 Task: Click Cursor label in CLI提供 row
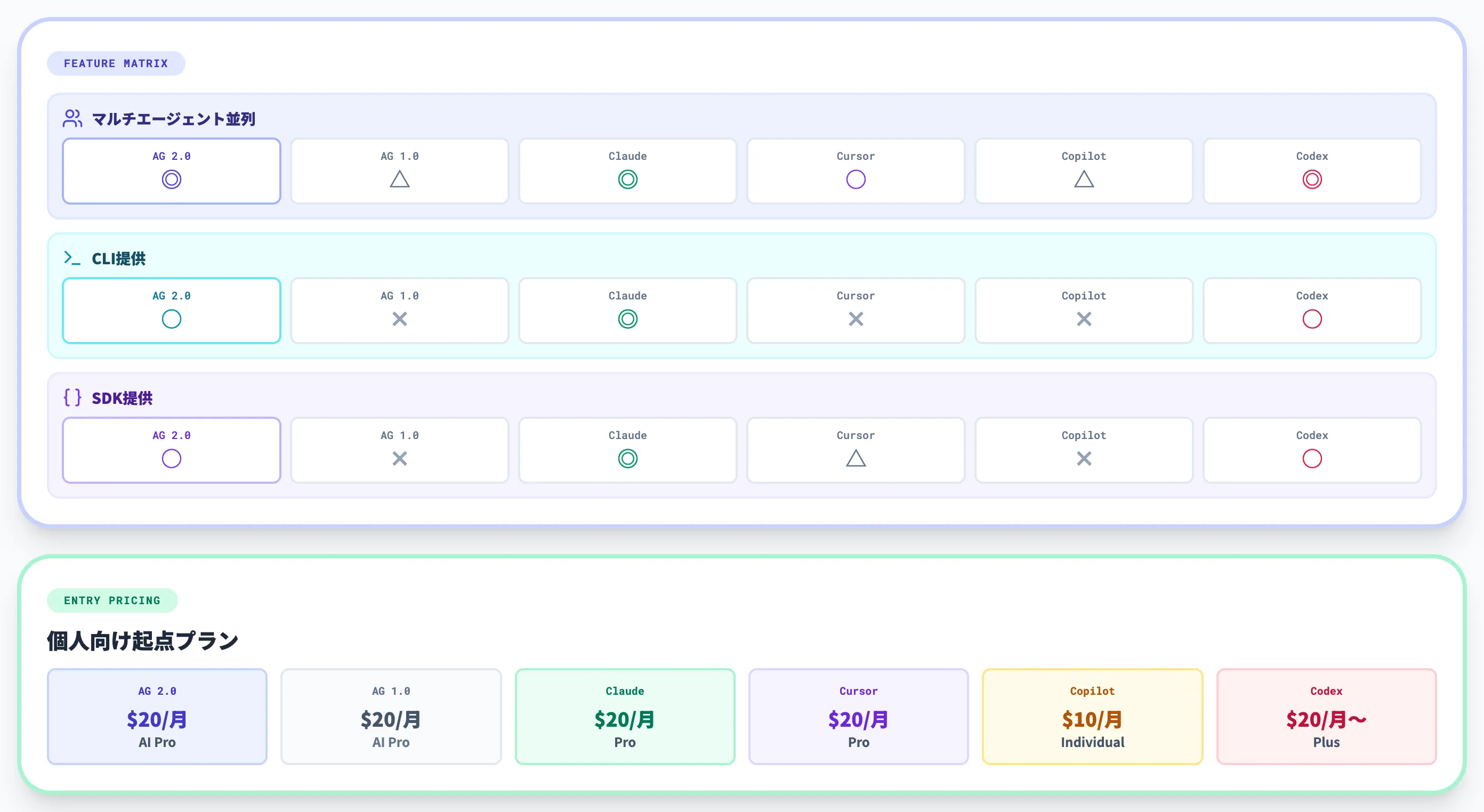(856, 295)
